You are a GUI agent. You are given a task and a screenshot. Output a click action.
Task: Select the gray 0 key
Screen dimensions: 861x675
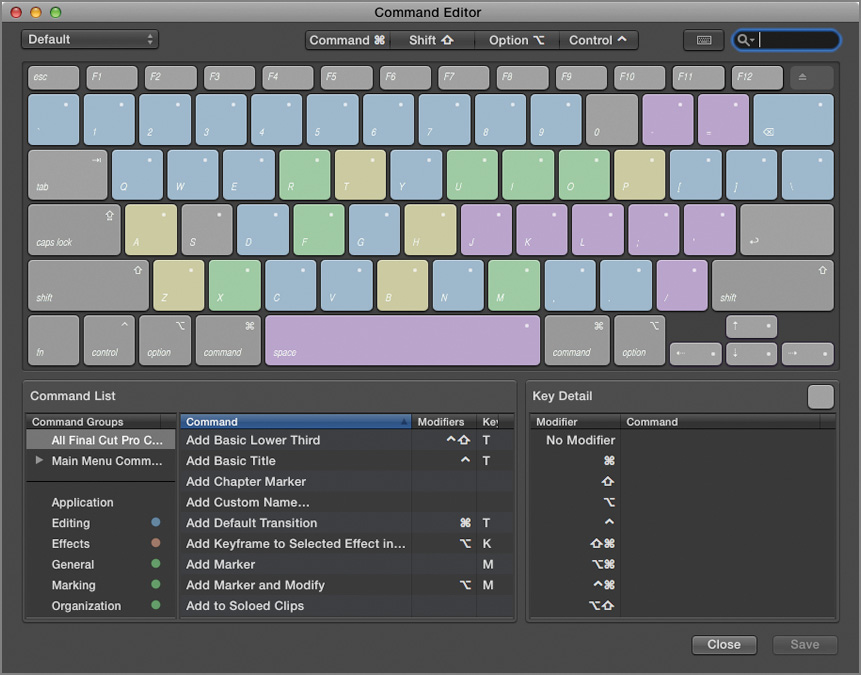612,120
